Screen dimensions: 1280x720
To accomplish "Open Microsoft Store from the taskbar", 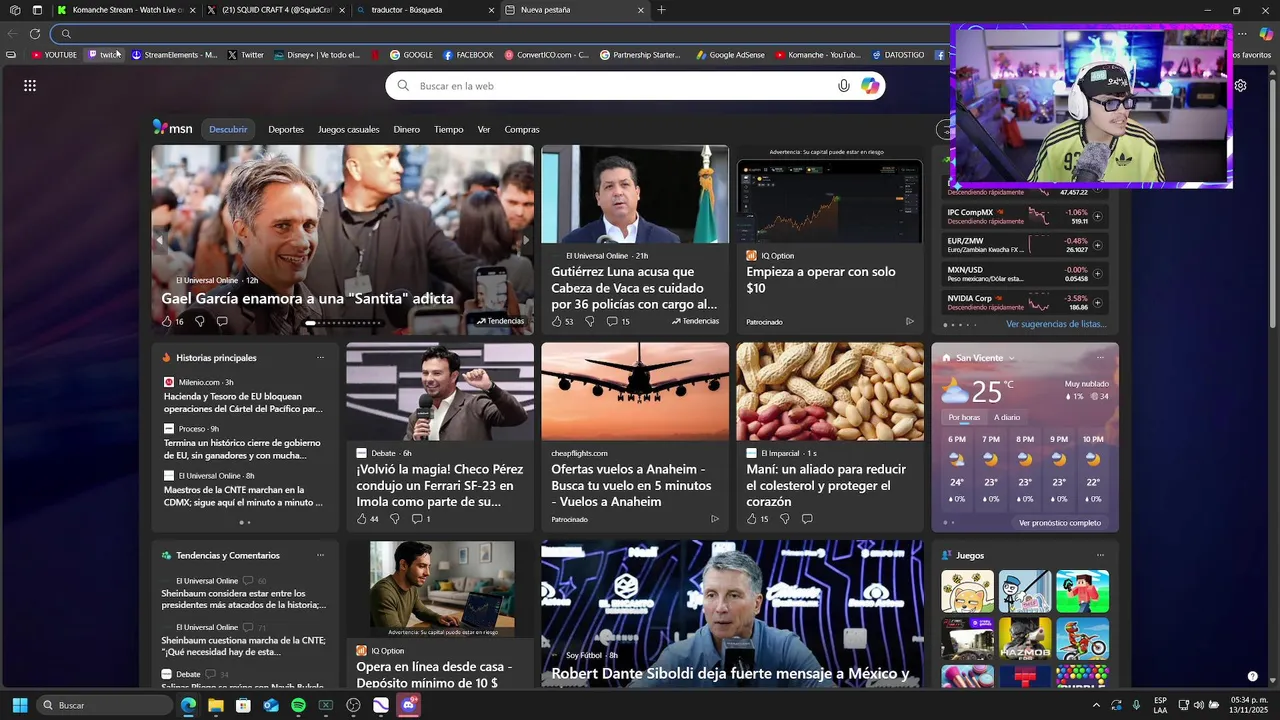I will [x=243, y=705].
